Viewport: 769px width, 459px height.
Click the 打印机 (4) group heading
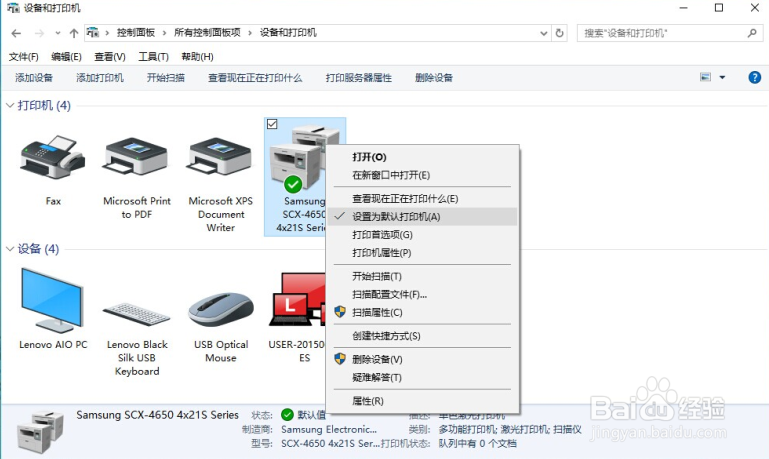point(44,105)
